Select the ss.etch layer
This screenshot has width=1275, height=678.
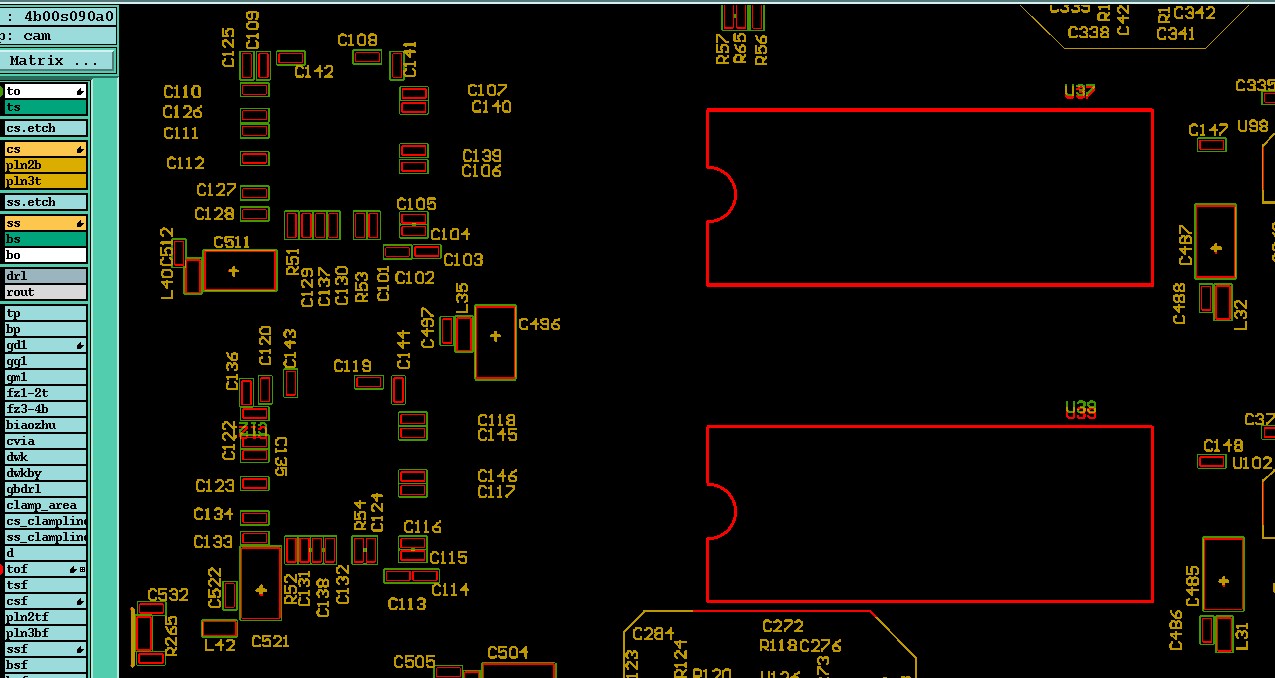click(x=45, y=202)
